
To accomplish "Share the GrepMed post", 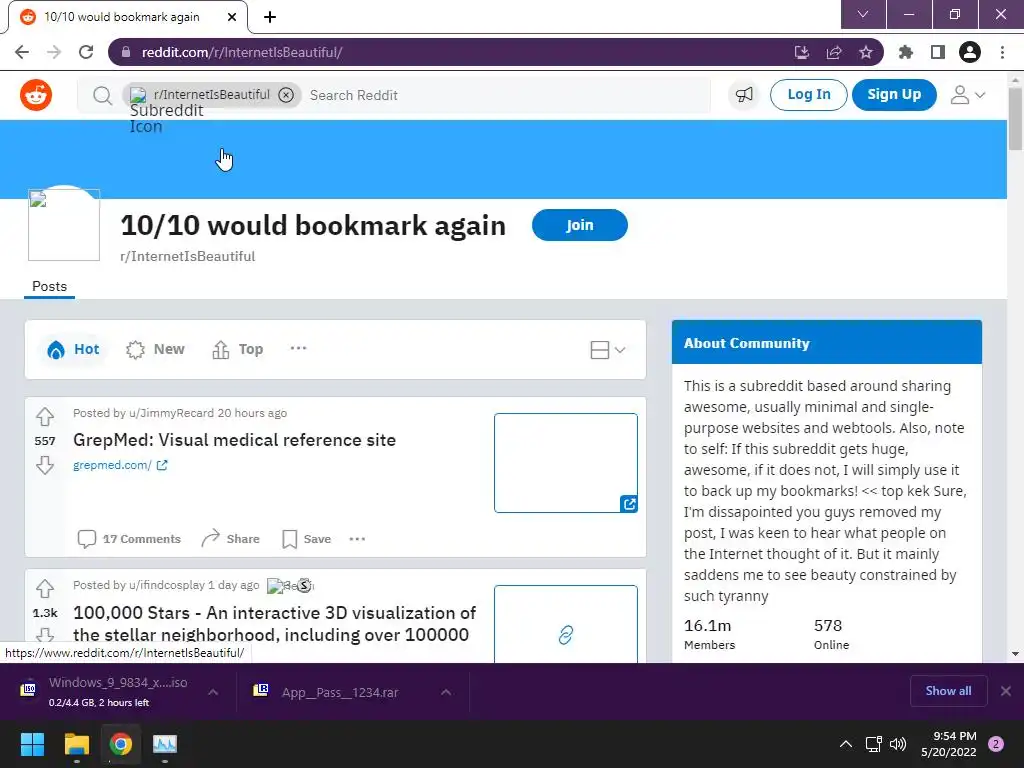I will [231, 539].
